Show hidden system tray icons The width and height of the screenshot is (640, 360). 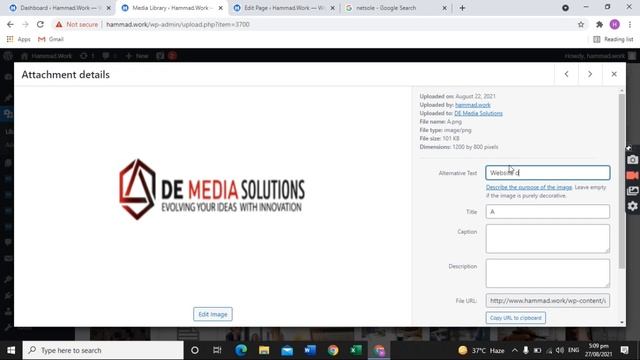pos(514,350)
